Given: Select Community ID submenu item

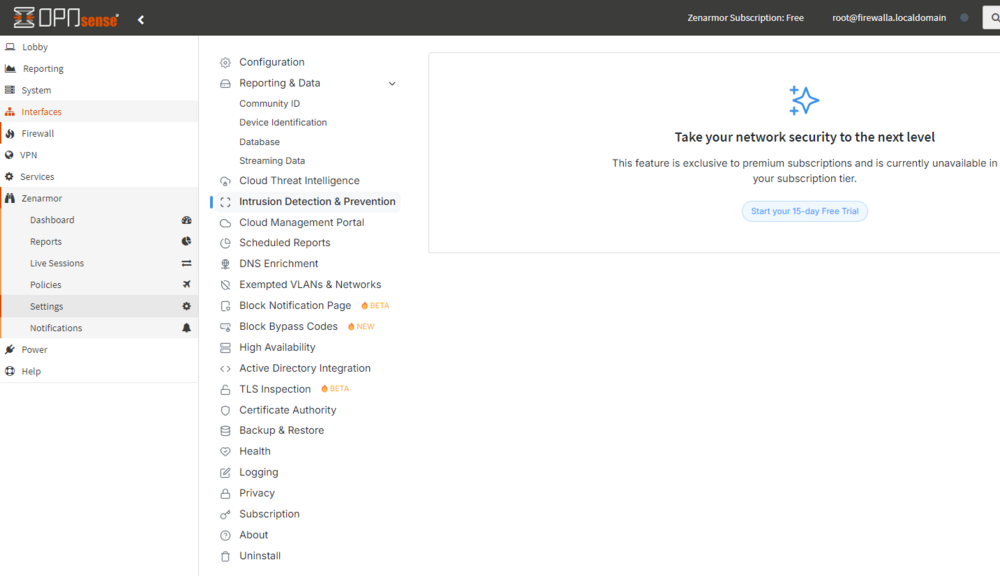Looking at the screenshot, I should (269, 103).
